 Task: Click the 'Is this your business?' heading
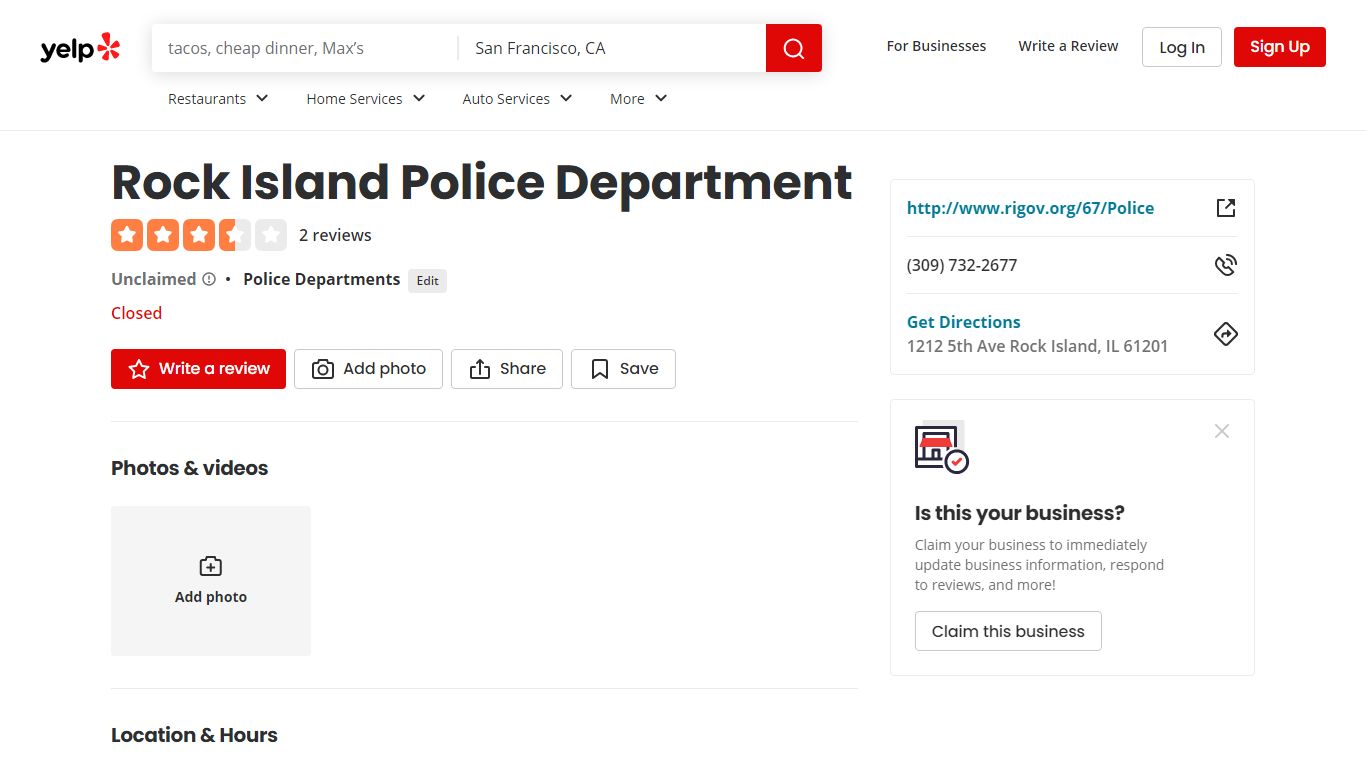click(x=1019, y=513)
